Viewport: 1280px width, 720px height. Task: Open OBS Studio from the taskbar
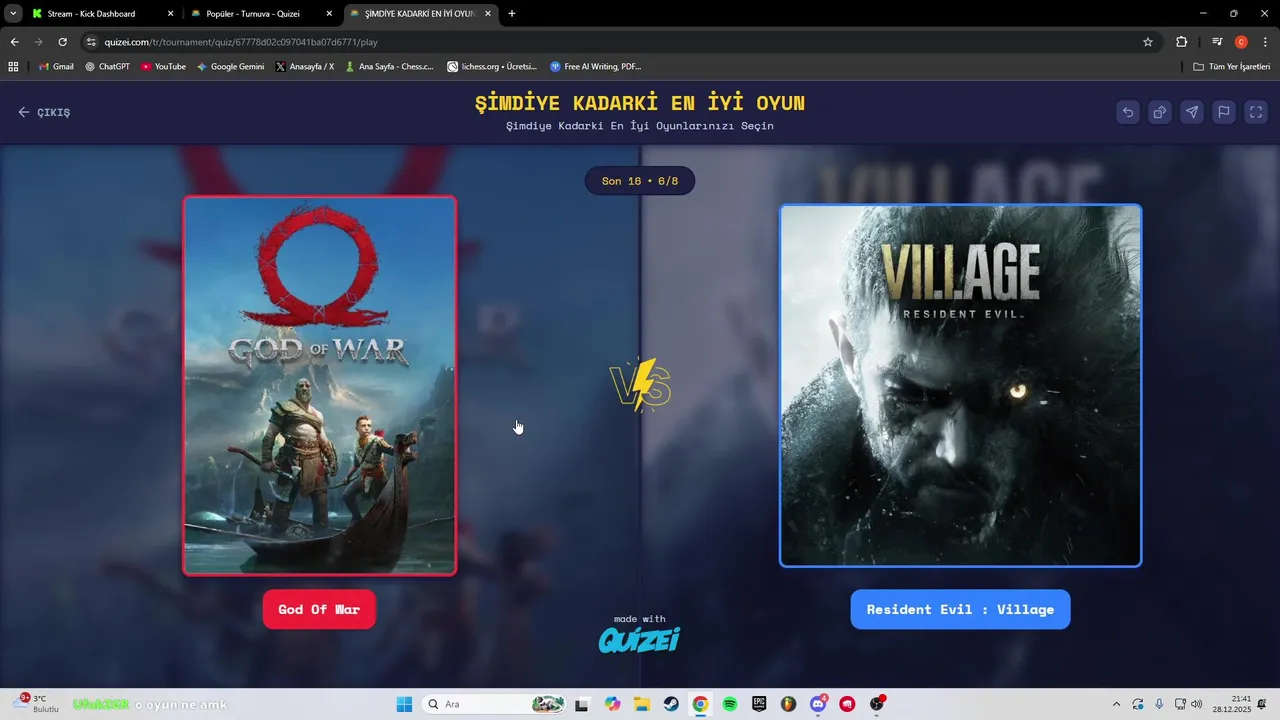tap(877, 704)
